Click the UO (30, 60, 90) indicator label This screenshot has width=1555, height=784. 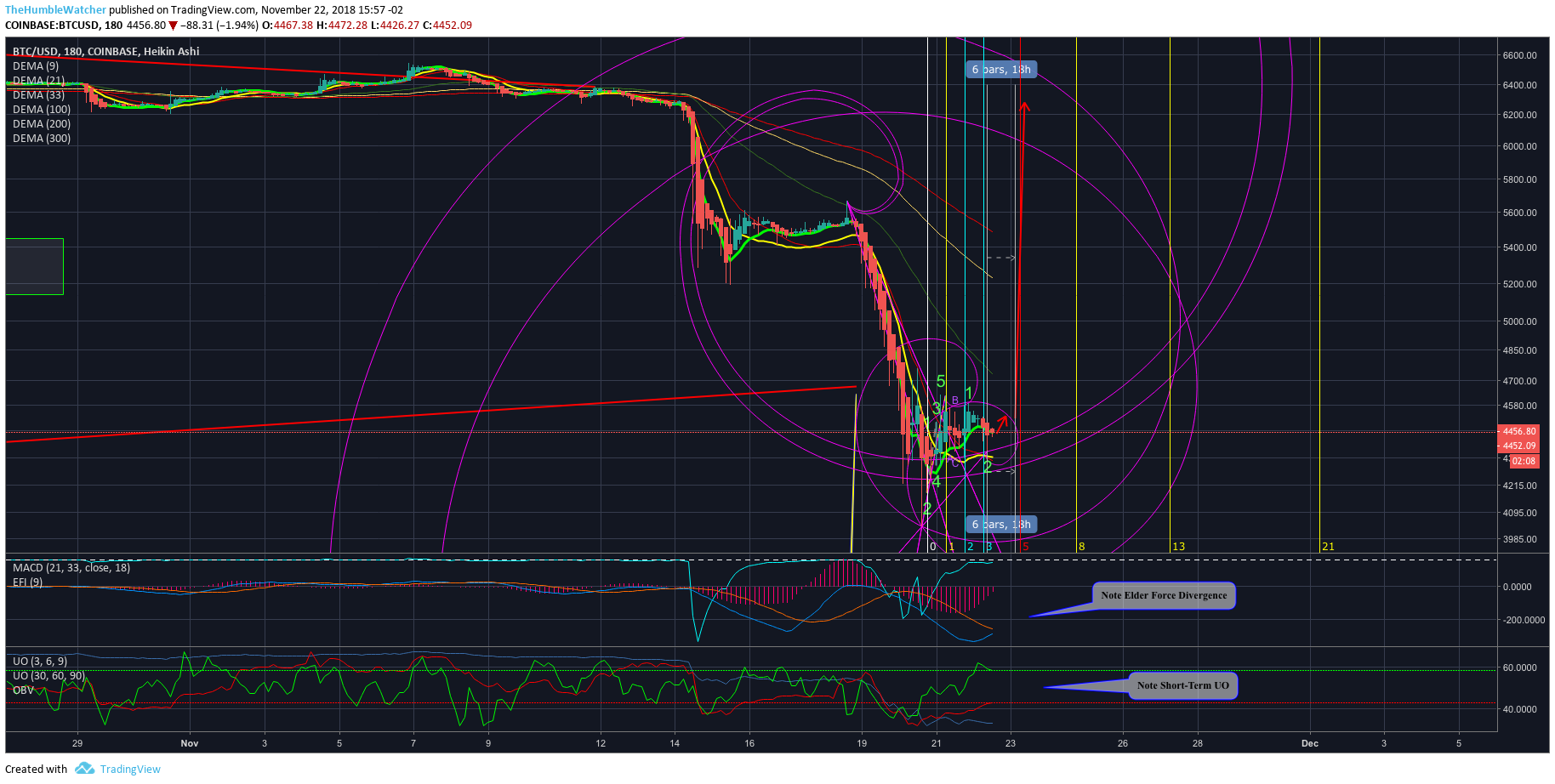[x=48, y=676]
